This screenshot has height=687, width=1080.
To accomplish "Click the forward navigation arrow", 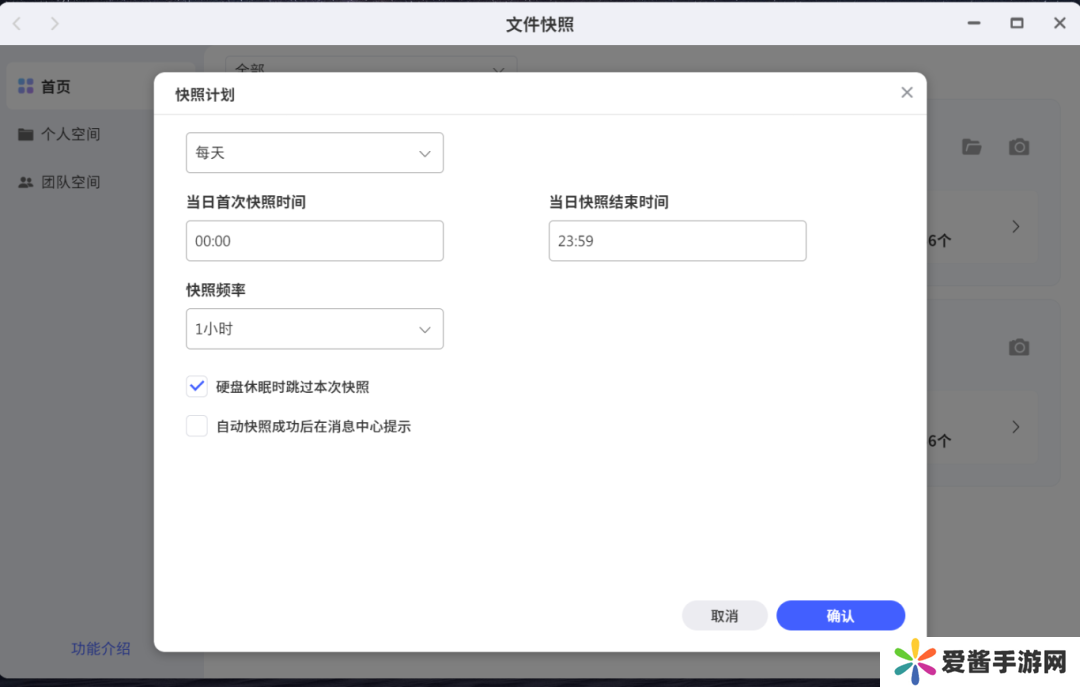I will pos(54,23).
